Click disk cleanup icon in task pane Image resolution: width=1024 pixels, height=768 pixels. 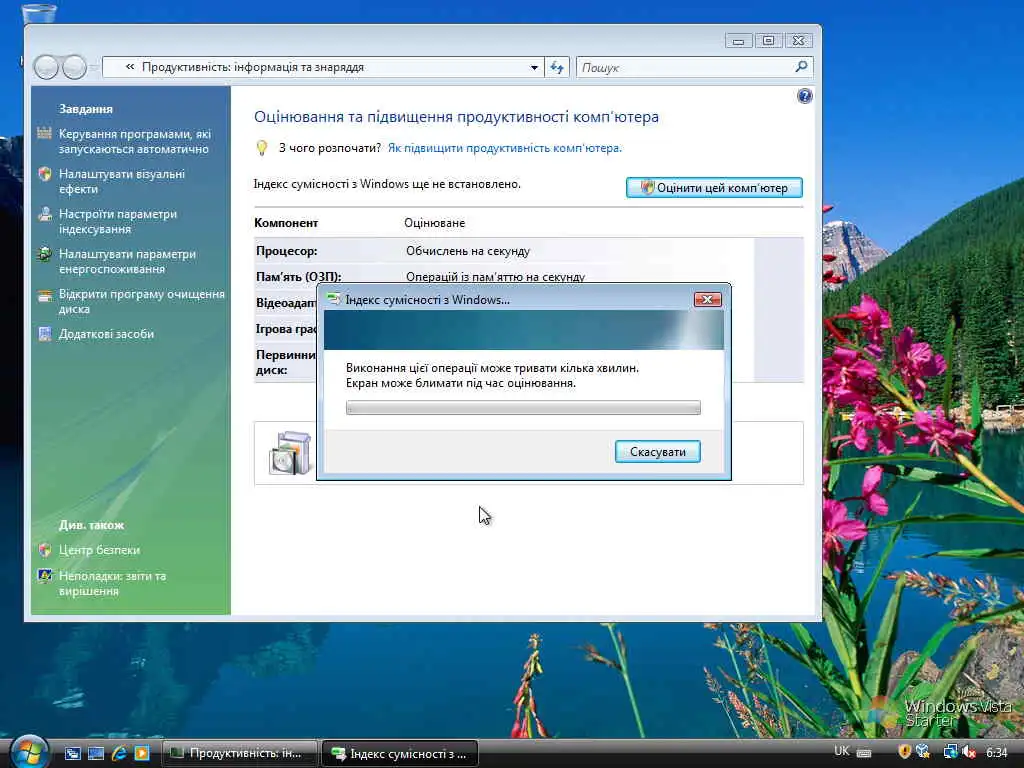pos(44,295)
